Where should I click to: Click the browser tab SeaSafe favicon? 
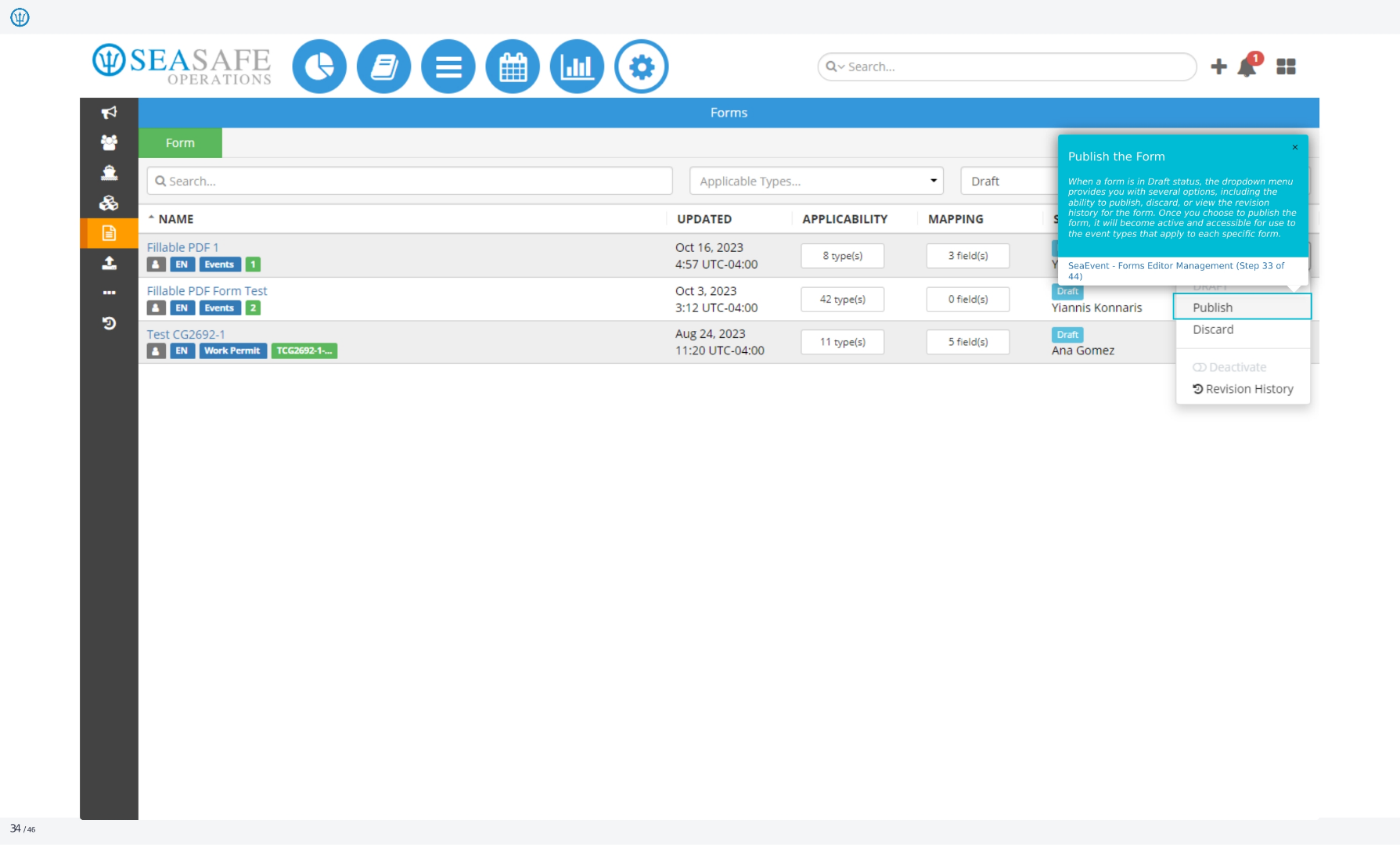[x=20, y=17]
